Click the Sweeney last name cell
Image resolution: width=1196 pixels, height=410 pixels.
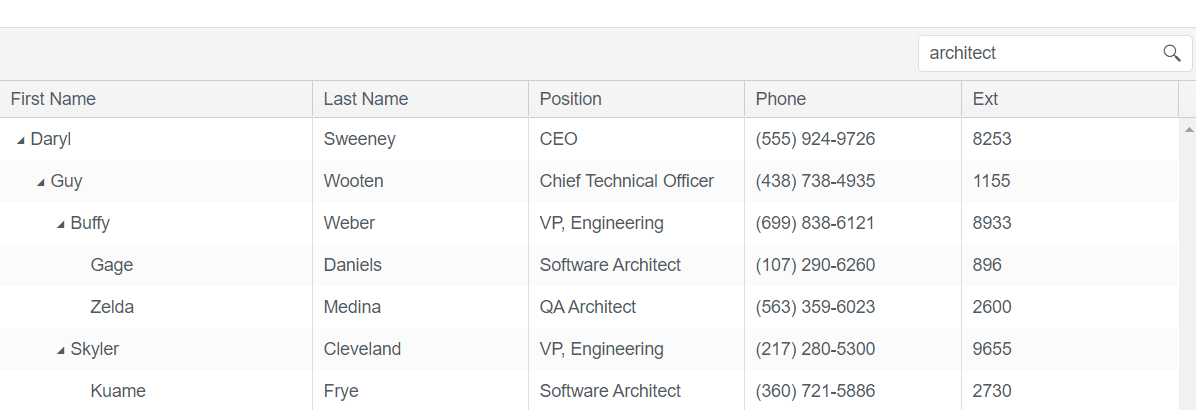click(x=359, y=139)
